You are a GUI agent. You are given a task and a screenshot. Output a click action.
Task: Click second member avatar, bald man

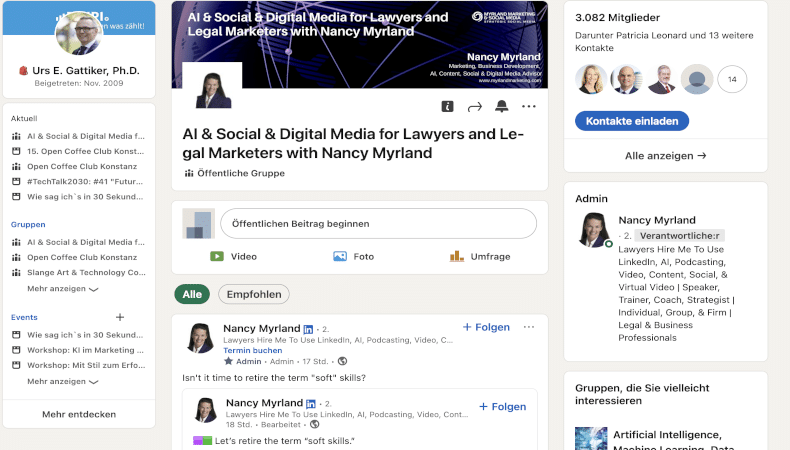(x=626, y=79)
